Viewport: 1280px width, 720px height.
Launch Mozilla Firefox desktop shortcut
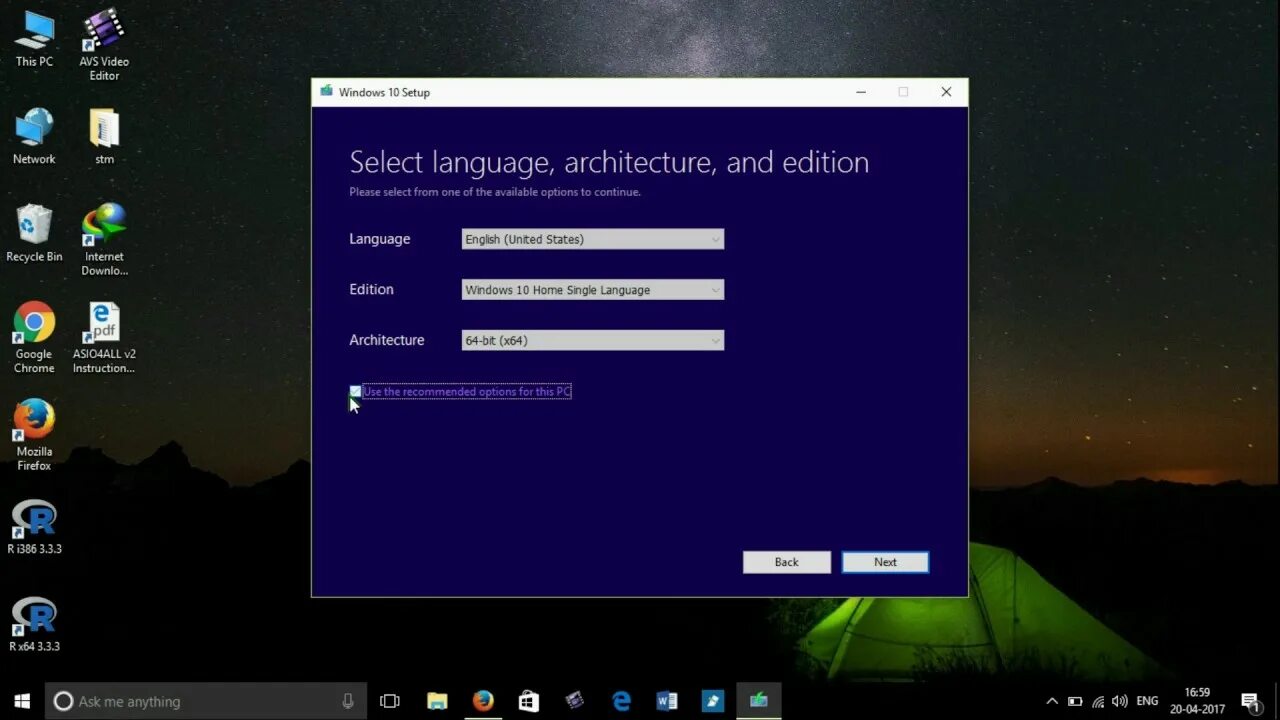(34, 436)
